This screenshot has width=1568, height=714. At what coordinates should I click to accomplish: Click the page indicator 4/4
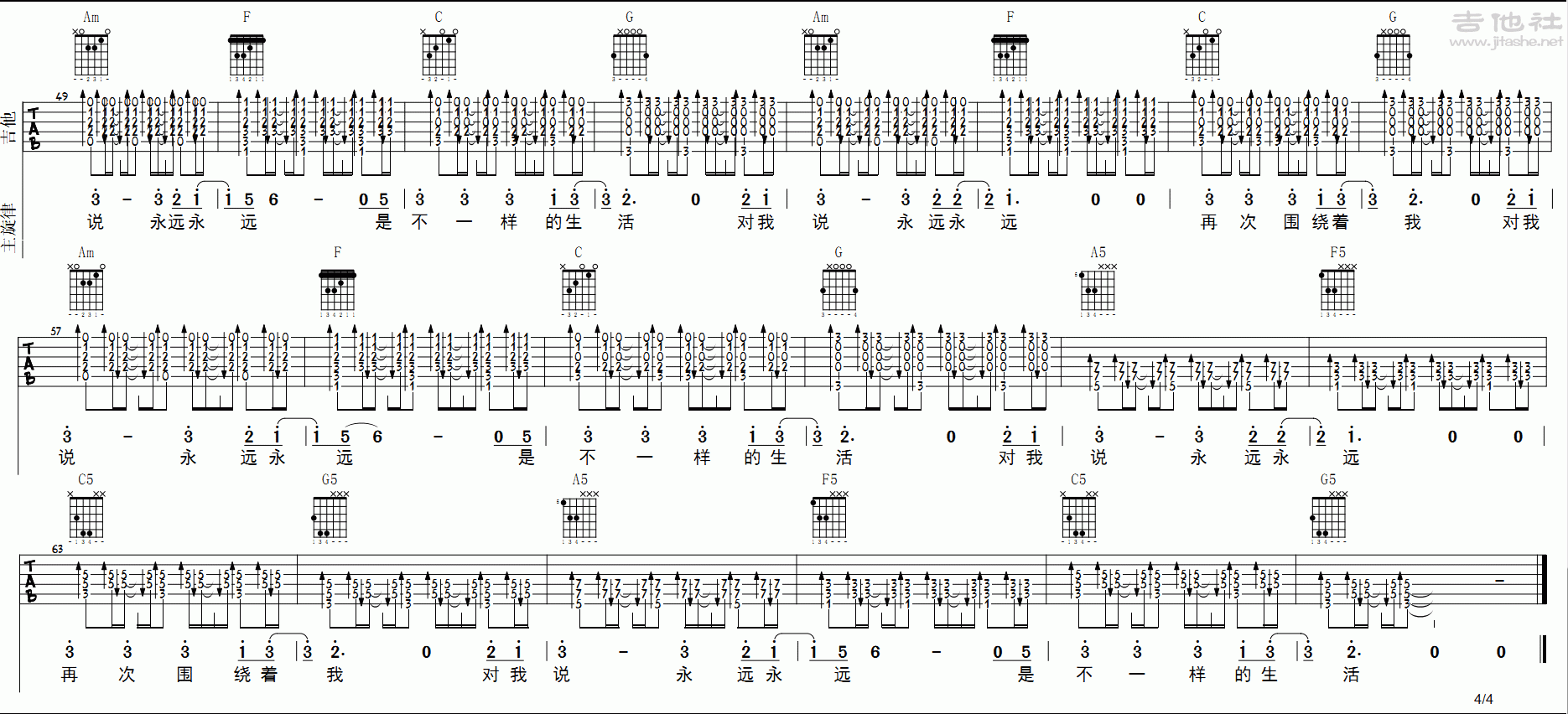click(x=1483, y=699)
